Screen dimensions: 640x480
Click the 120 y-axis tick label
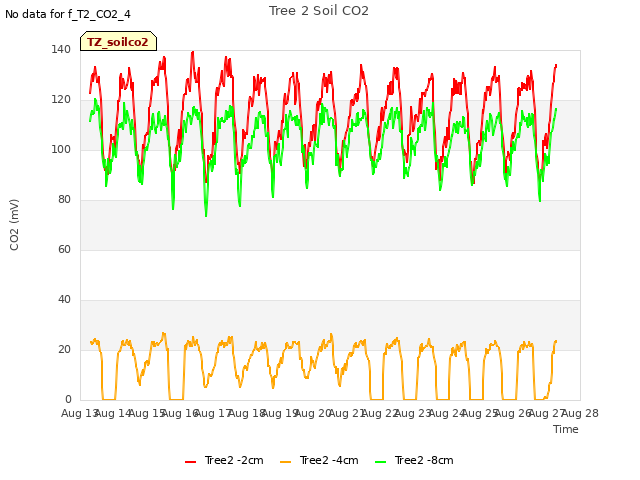[x=61, y=100]
